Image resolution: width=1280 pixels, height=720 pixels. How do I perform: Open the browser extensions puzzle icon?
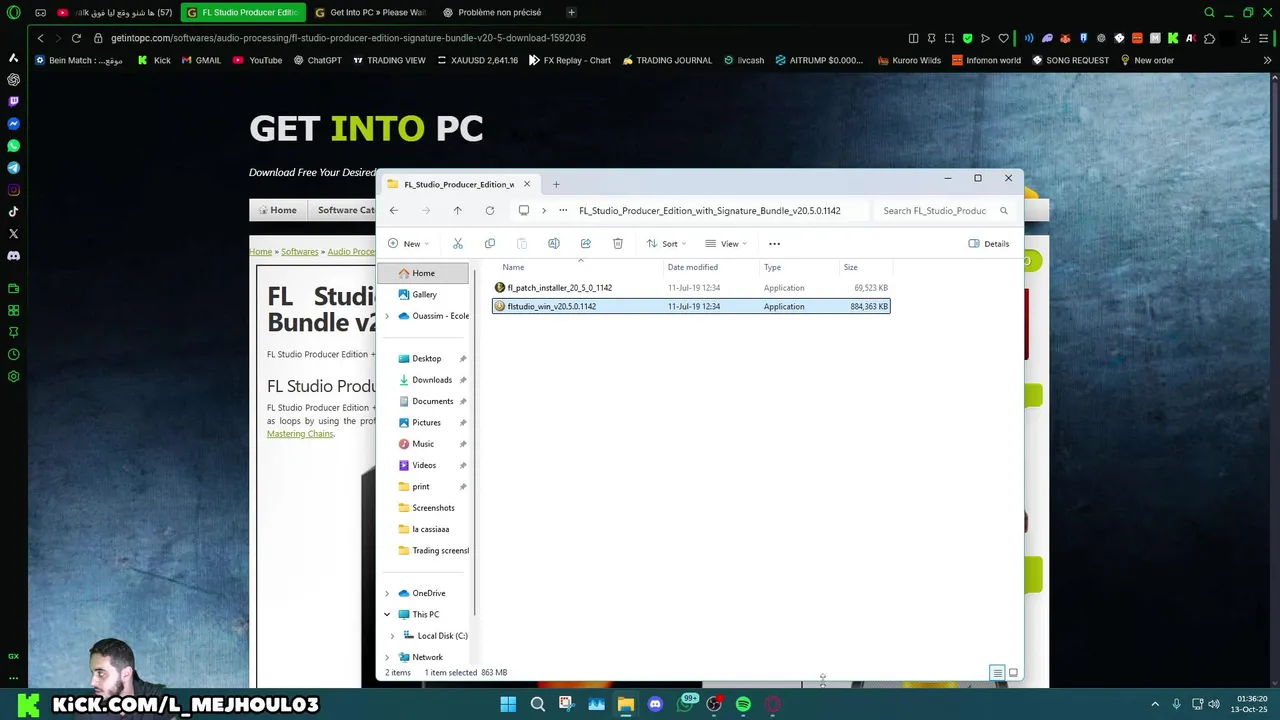tap(1210, 38)
